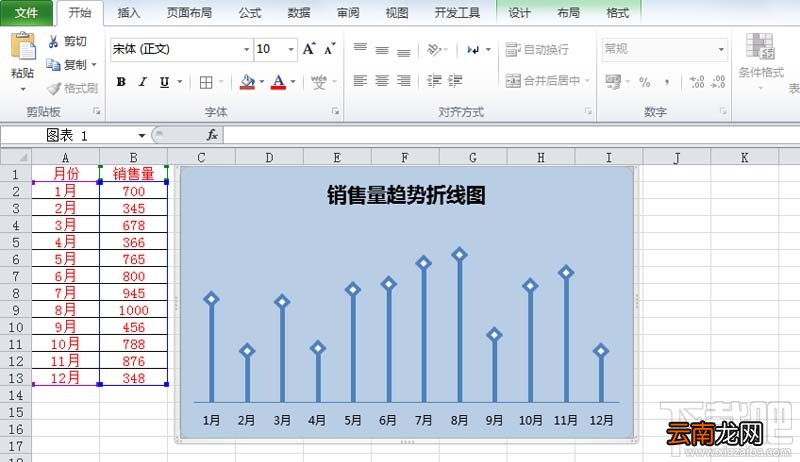Click Wrap Text (自动换行)
The image size is (800, 462).
537,49
